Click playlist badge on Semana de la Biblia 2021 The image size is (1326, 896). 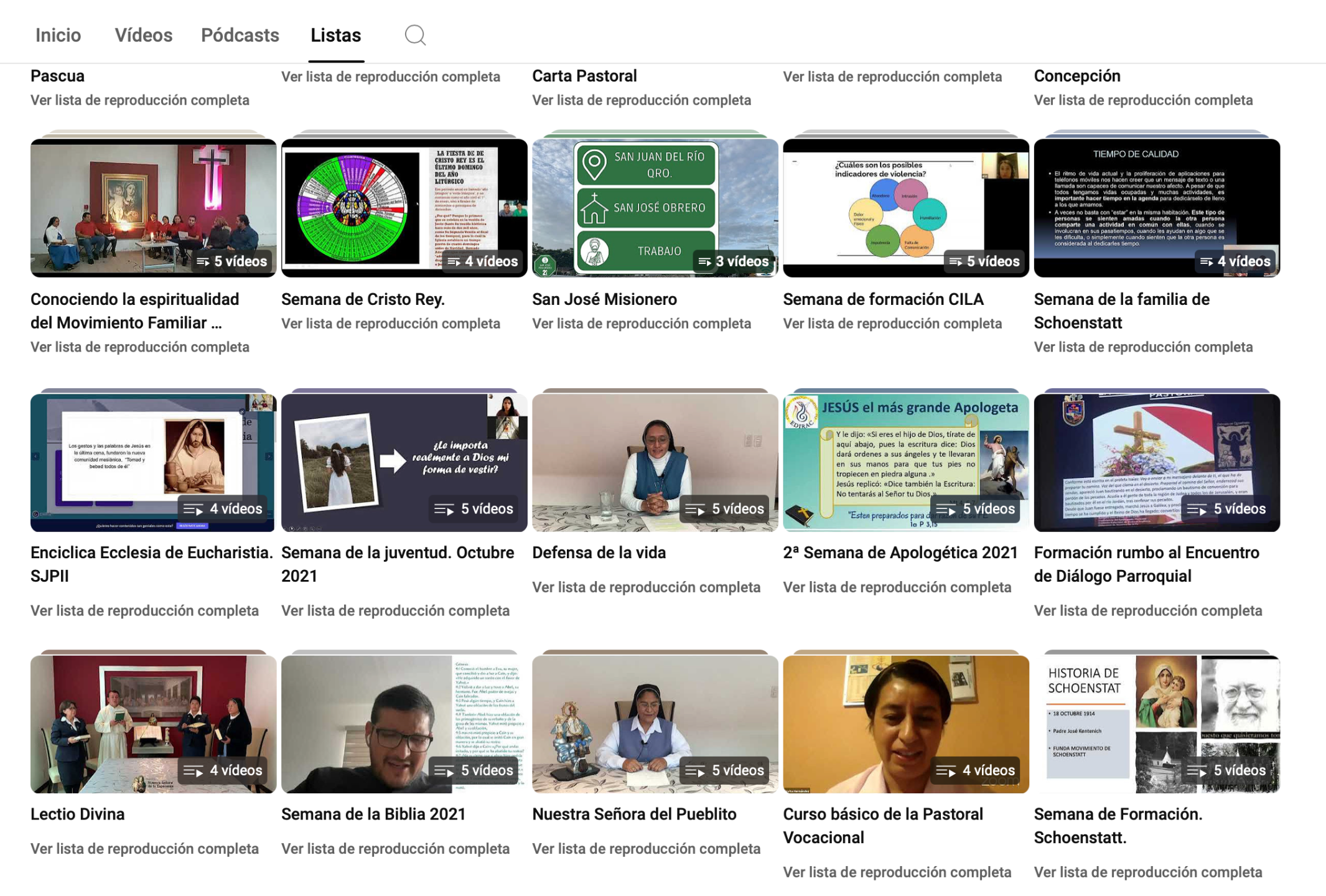pos(474,770)
